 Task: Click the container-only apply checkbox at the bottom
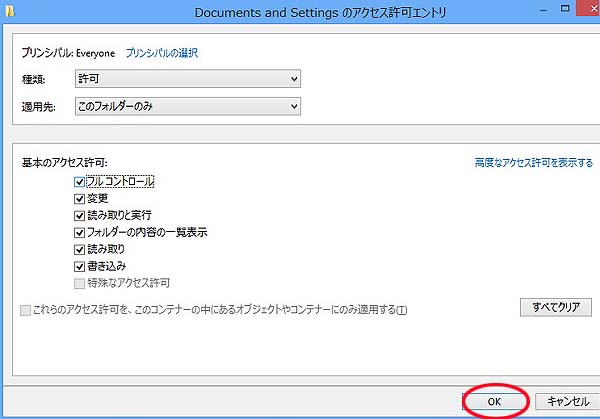point(26,310)
